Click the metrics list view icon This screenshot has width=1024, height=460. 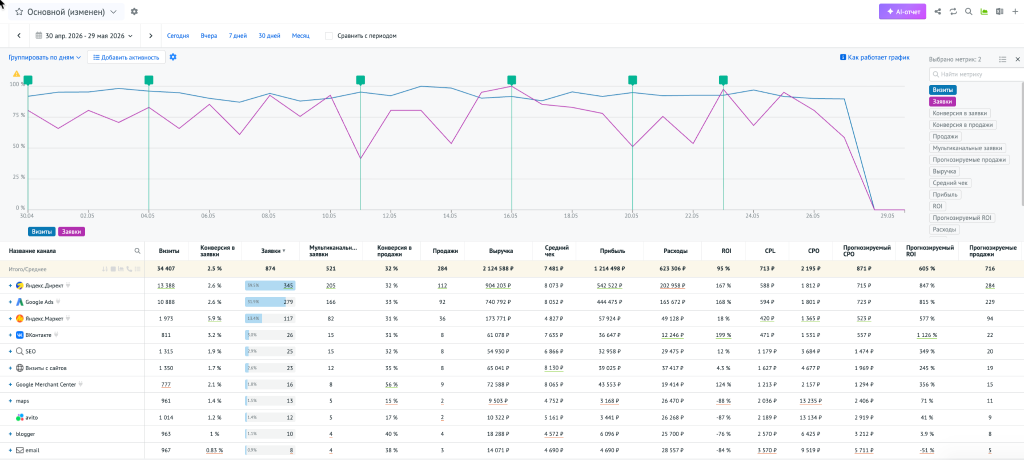[1002, 59]
